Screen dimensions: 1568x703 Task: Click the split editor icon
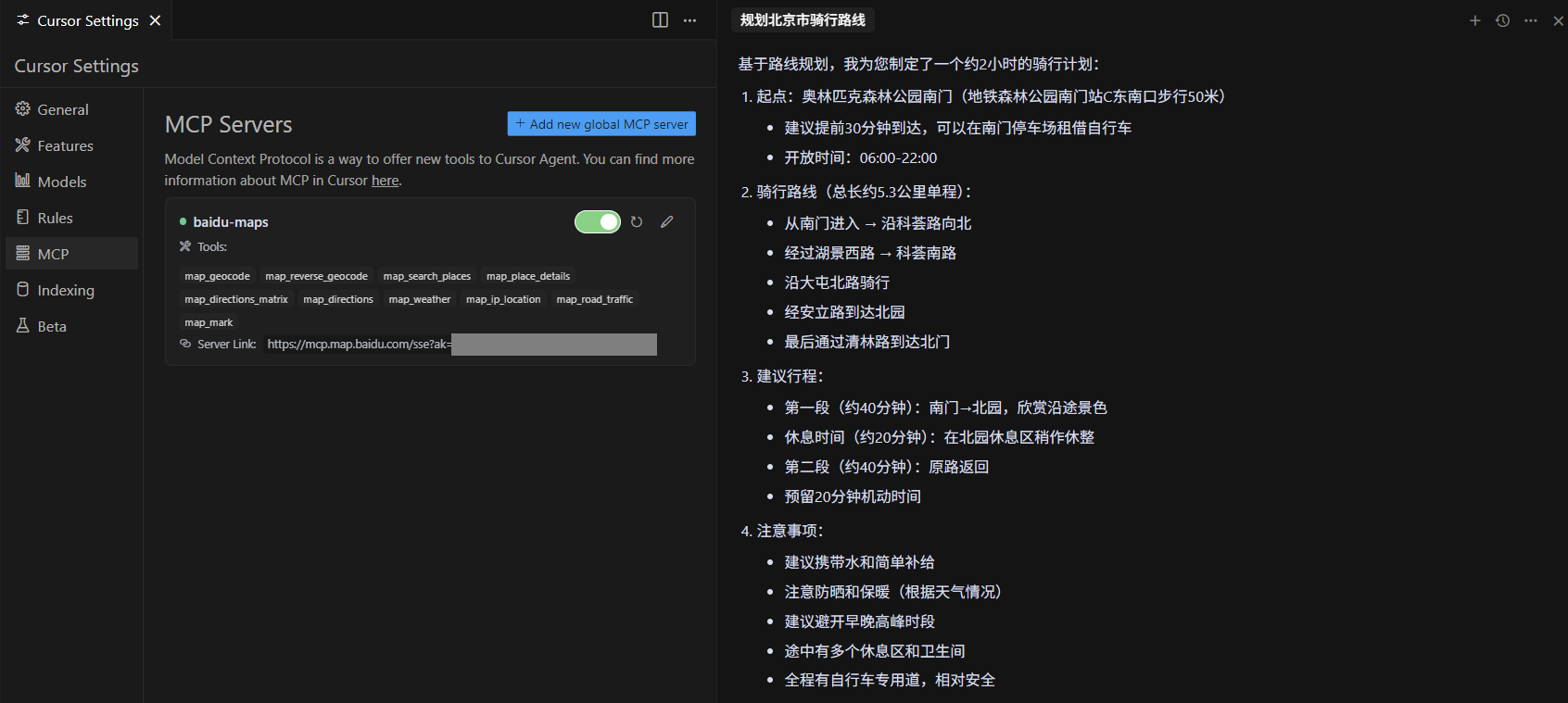point(660,20)
